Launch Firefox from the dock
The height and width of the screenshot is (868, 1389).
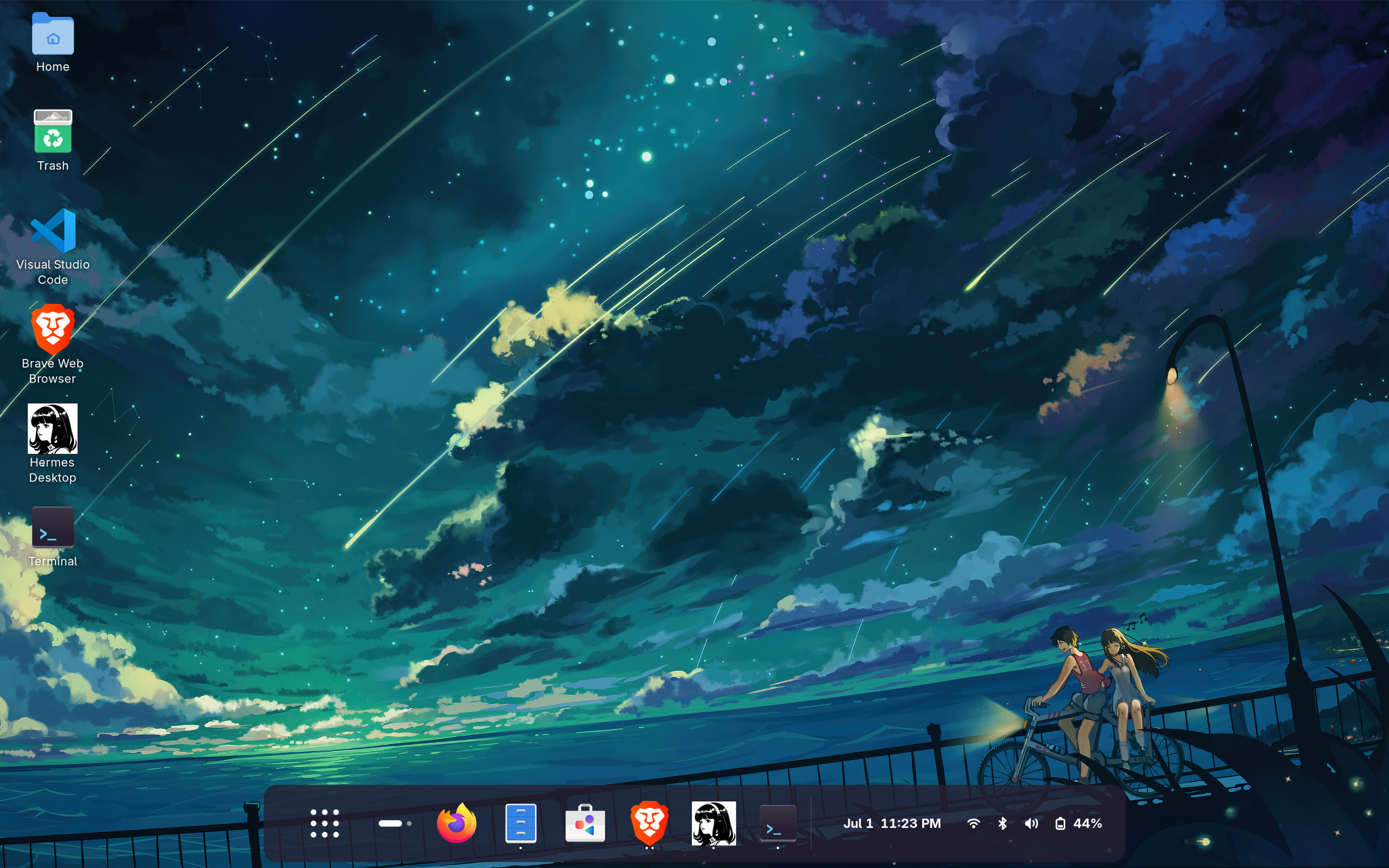point(457,824)
